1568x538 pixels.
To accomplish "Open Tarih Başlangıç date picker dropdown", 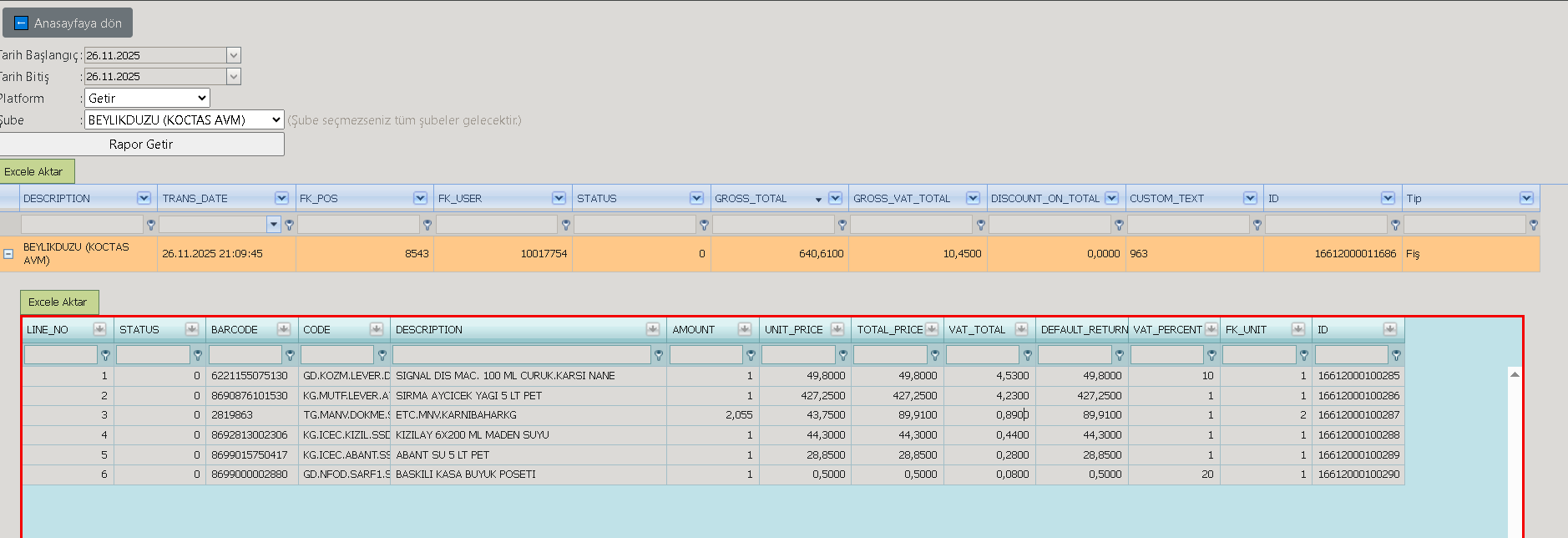I will (234, 55).
